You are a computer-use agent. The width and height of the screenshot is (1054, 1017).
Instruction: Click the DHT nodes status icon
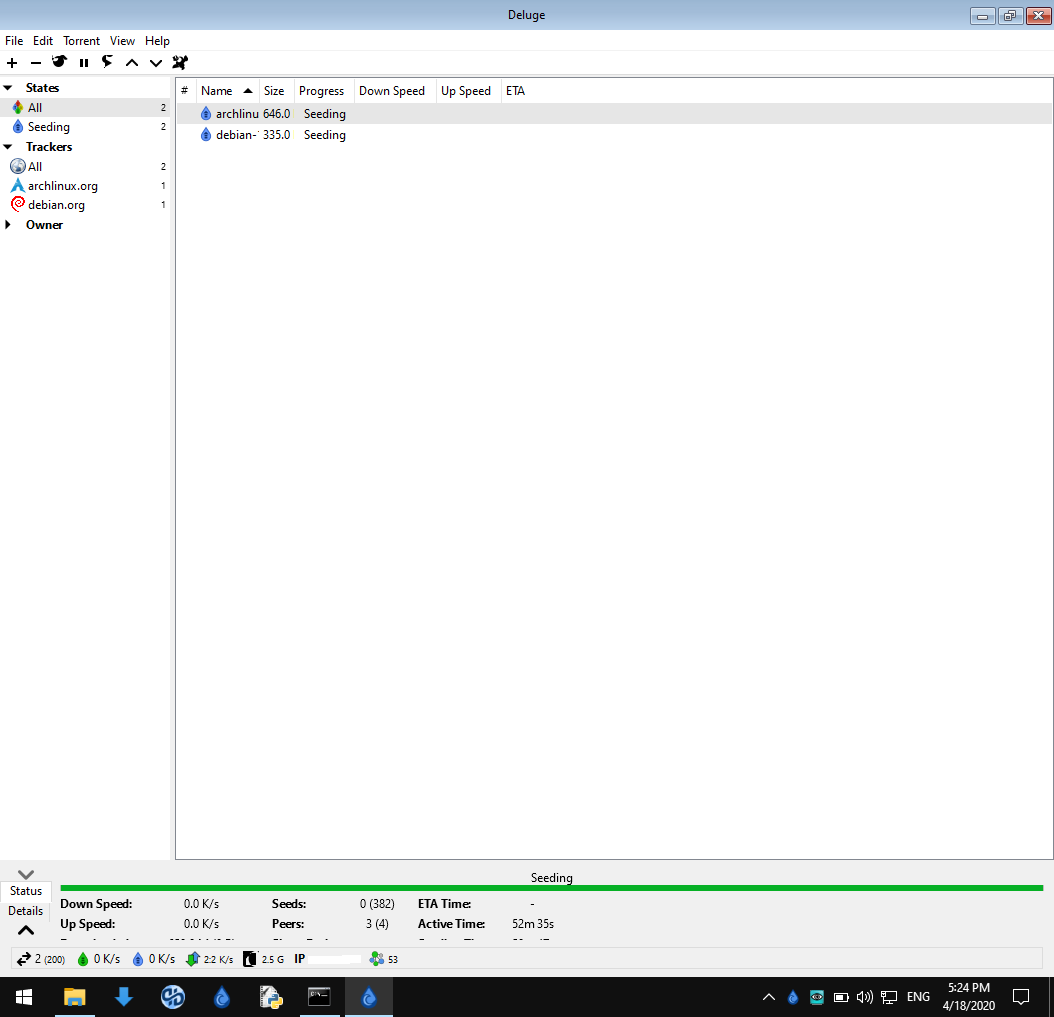tap(376, 959)
